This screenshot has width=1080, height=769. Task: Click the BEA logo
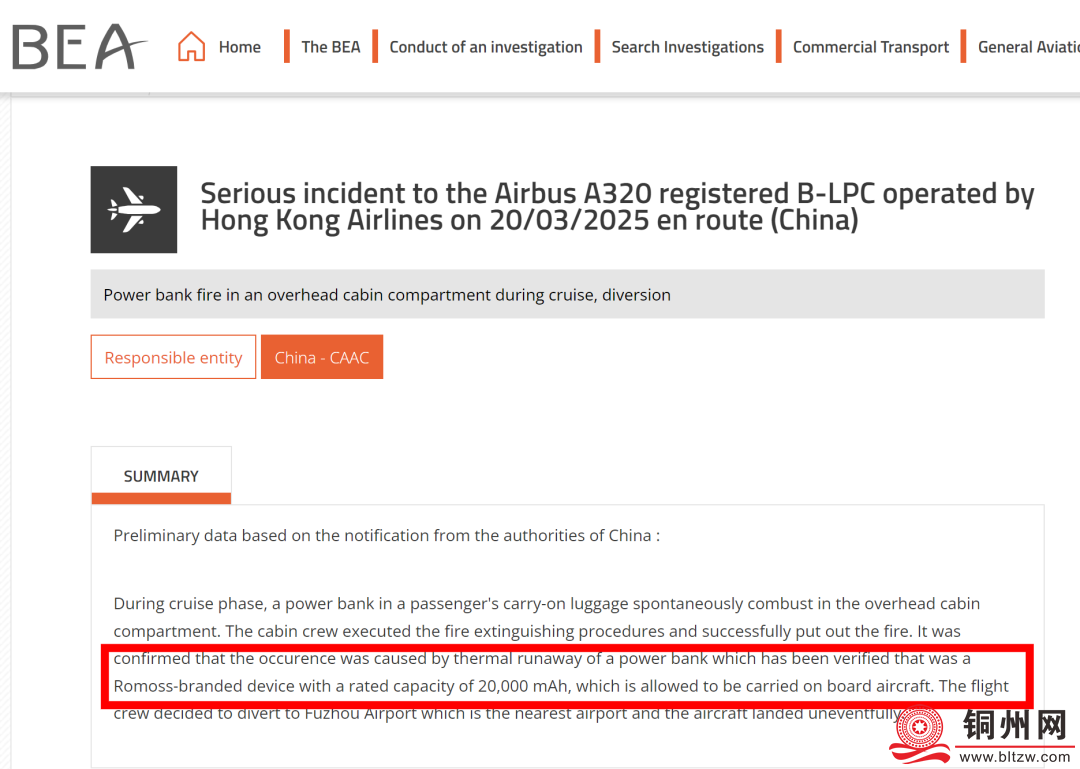(x=78, y=47)
